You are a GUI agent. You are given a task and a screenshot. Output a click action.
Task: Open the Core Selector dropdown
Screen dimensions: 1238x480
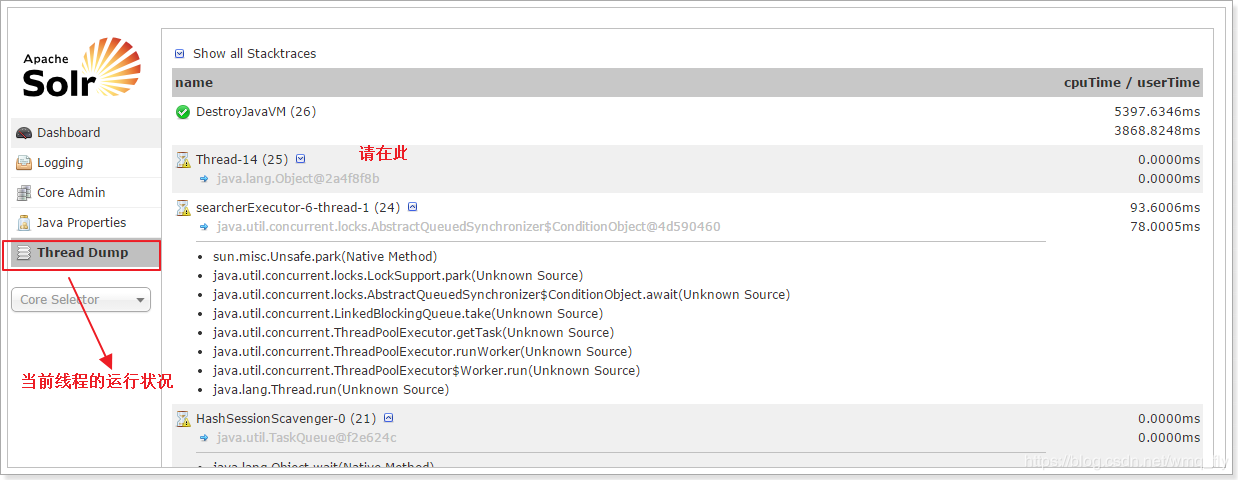tap(81, 299)
